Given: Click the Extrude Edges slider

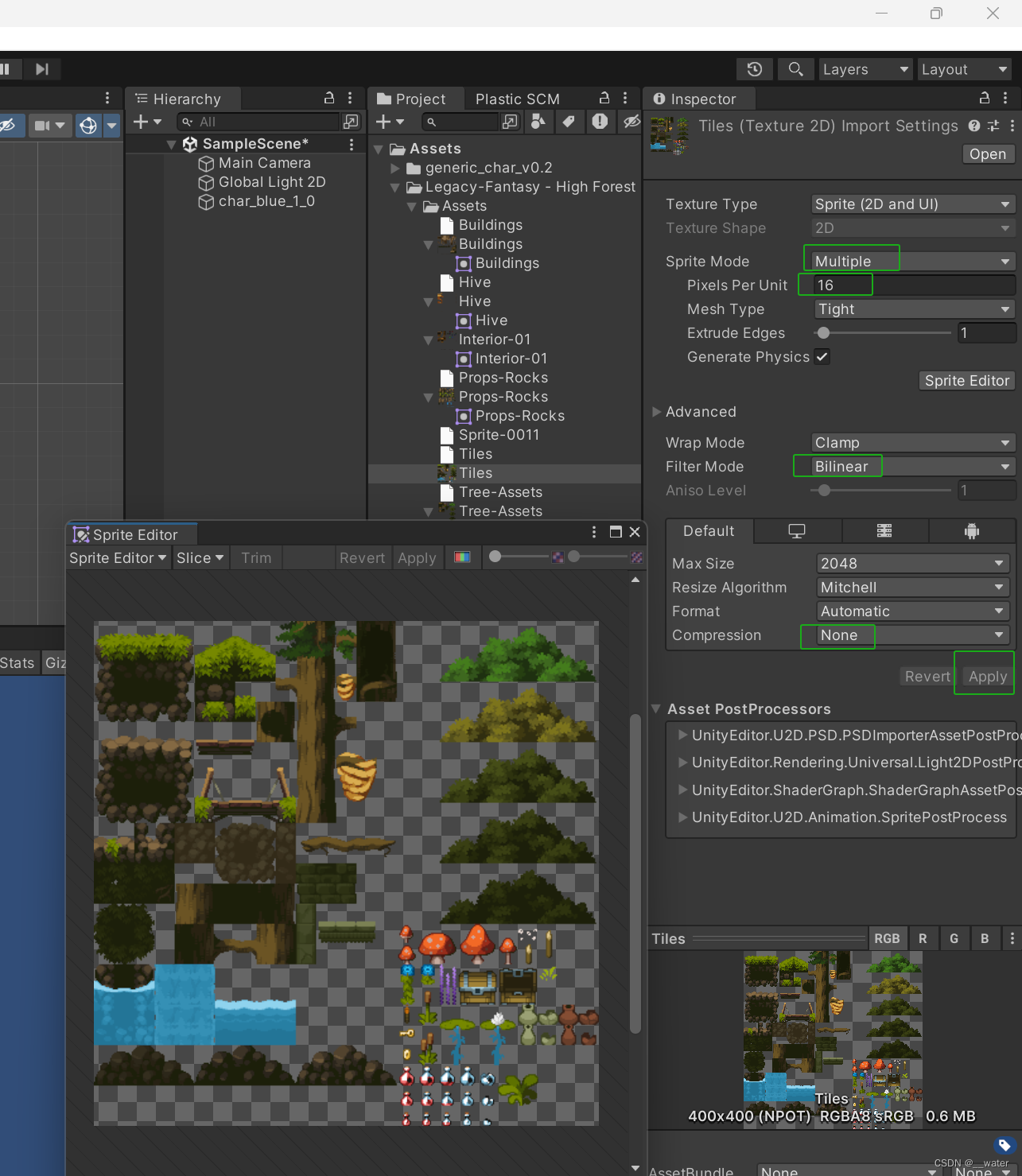Looking at the screenshot, I should (883, 333).
